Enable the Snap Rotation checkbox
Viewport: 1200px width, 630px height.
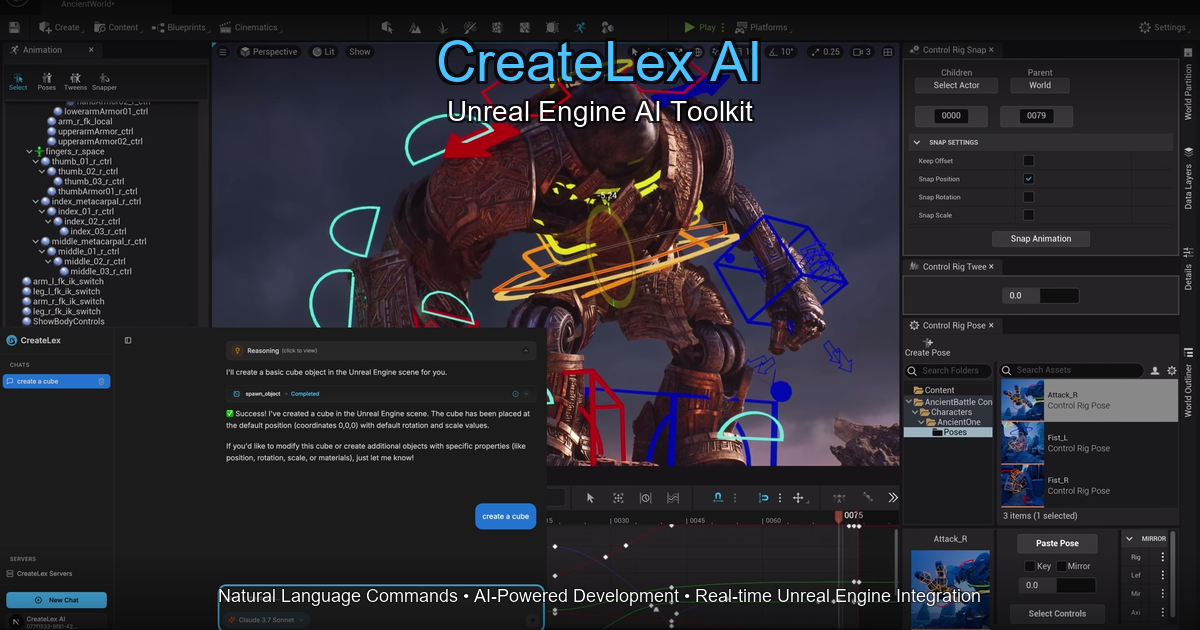coord(1029,196)
